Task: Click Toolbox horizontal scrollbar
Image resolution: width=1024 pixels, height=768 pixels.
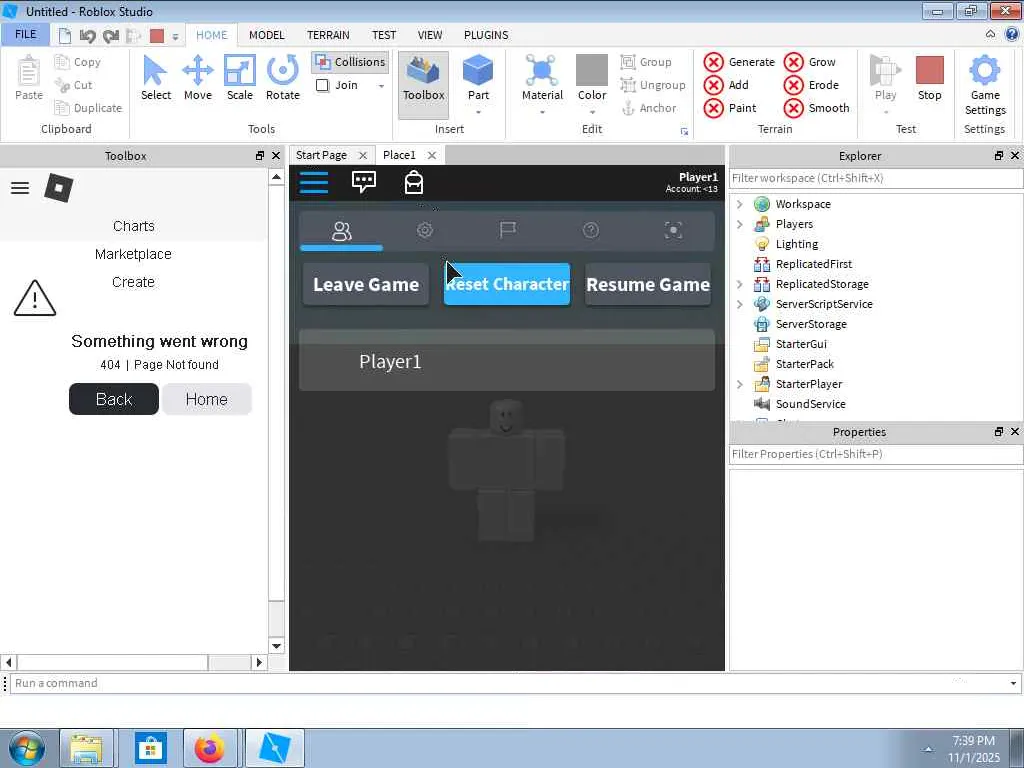Action: (134, 662)
